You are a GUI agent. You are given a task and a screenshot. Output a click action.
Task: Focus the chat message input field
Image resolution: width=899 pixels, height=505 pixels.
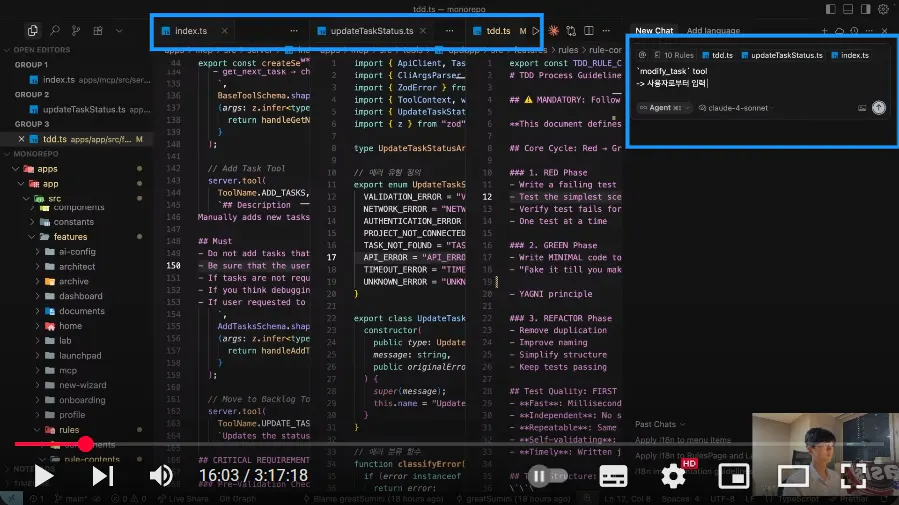tap(761, 77)
